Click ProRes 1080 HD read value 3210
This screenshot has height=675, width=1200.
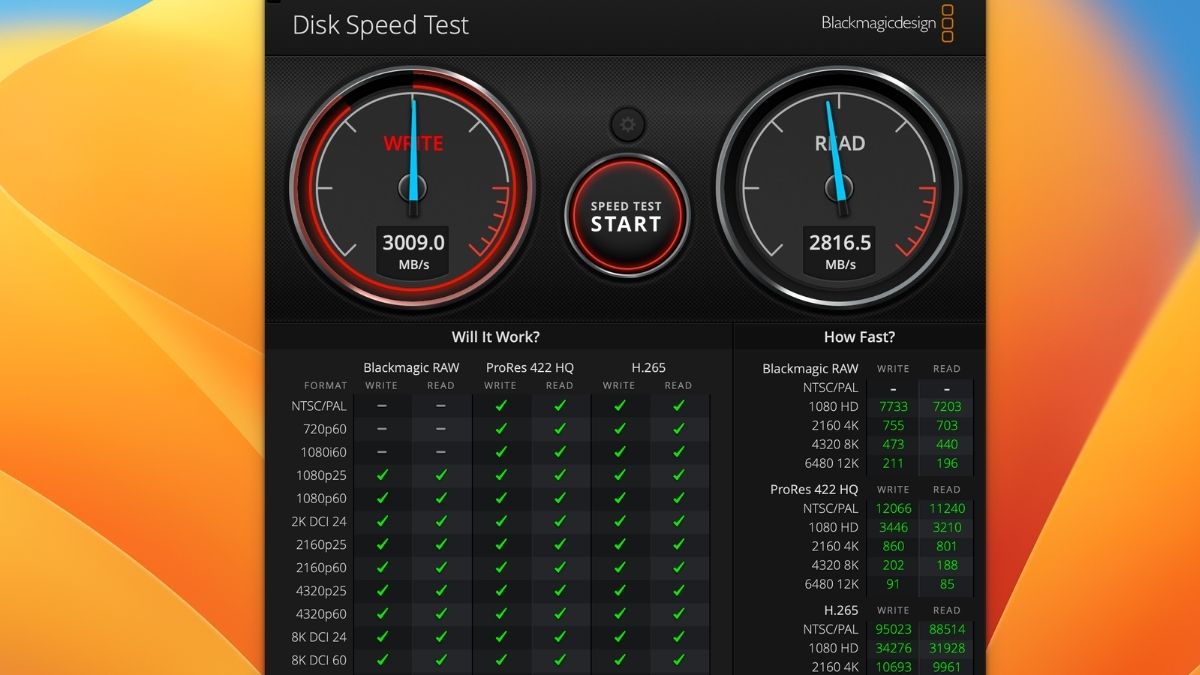(946, 527)
